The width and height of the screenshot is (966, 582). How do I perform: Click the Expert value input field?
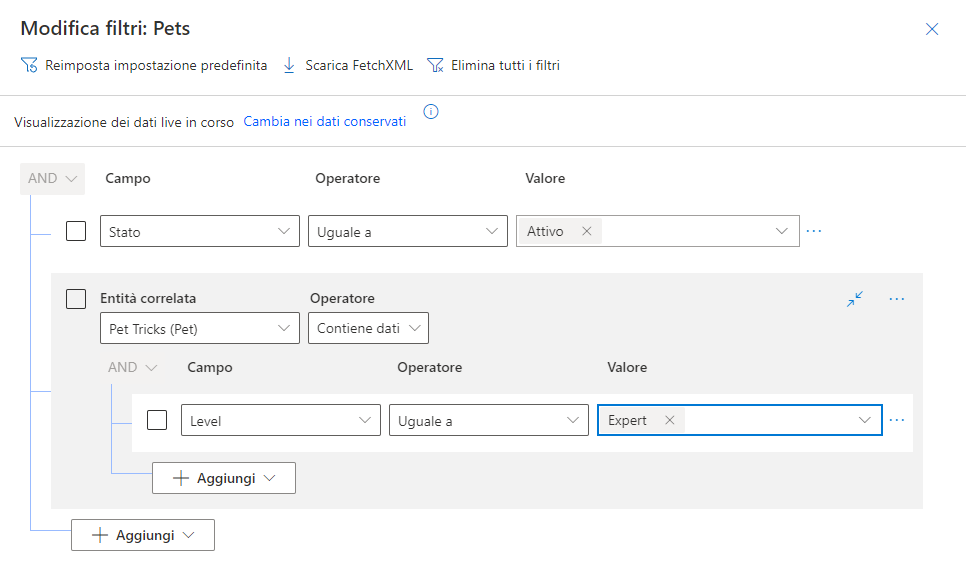pyautogui.click(x=770, y=420)
